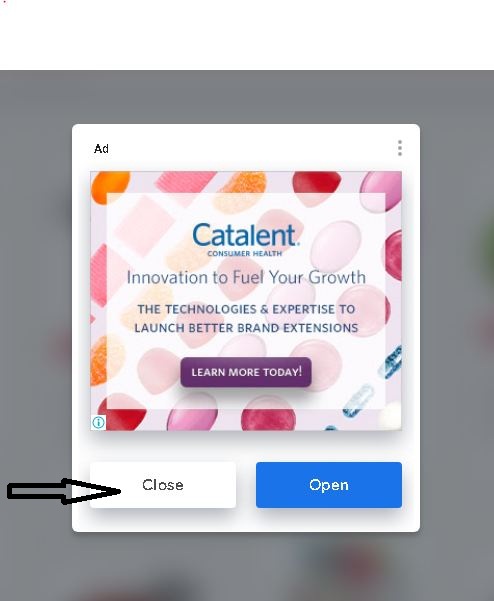Click the sugar-coated orange gummy on ad's left edge
This screenshot has height=601, width=494.
pos(103,358)
